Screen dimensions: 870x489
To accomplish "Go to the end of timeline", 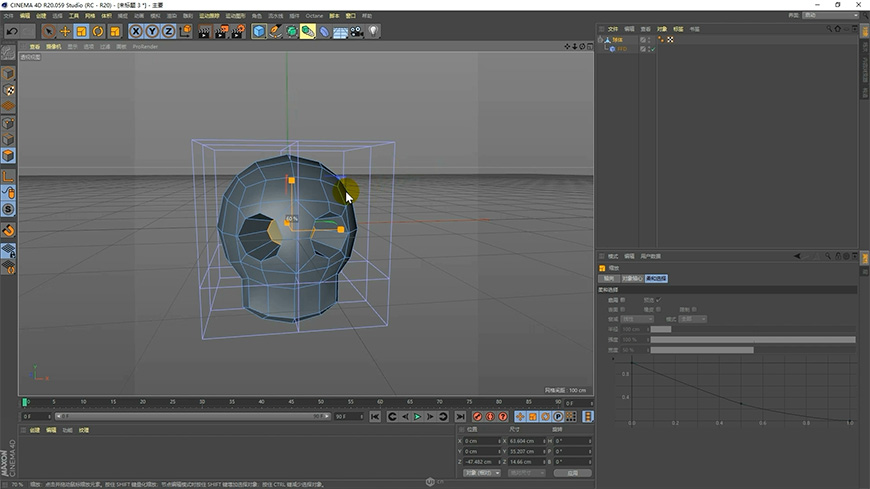I will pos(460,416).
